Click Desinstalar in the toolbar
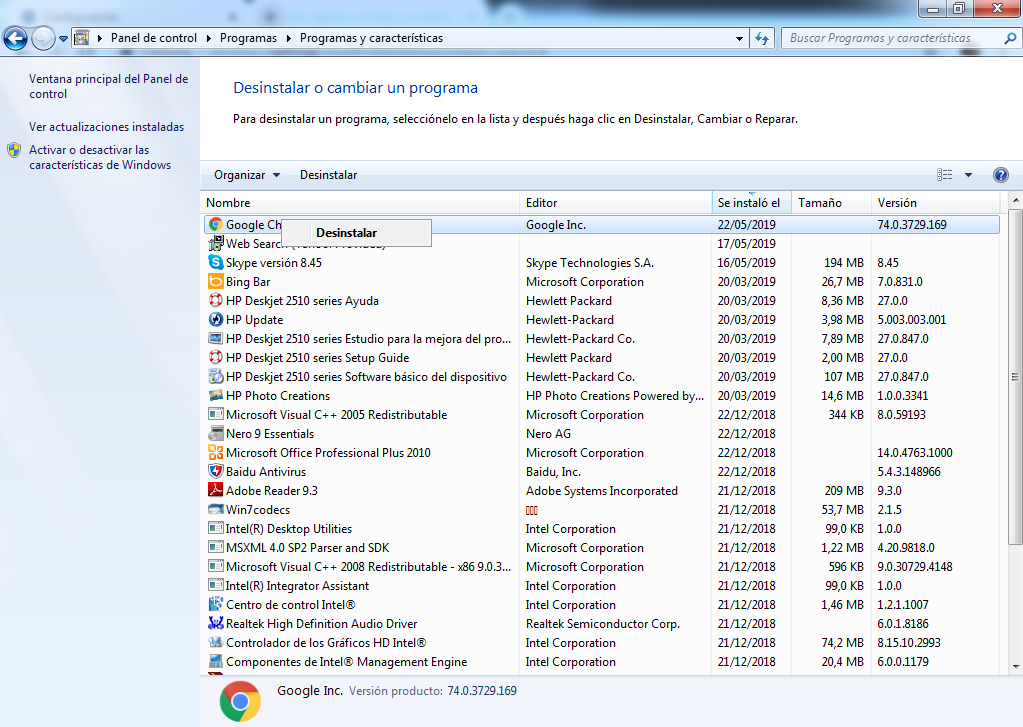1023x727 pixels. [328, 175]
